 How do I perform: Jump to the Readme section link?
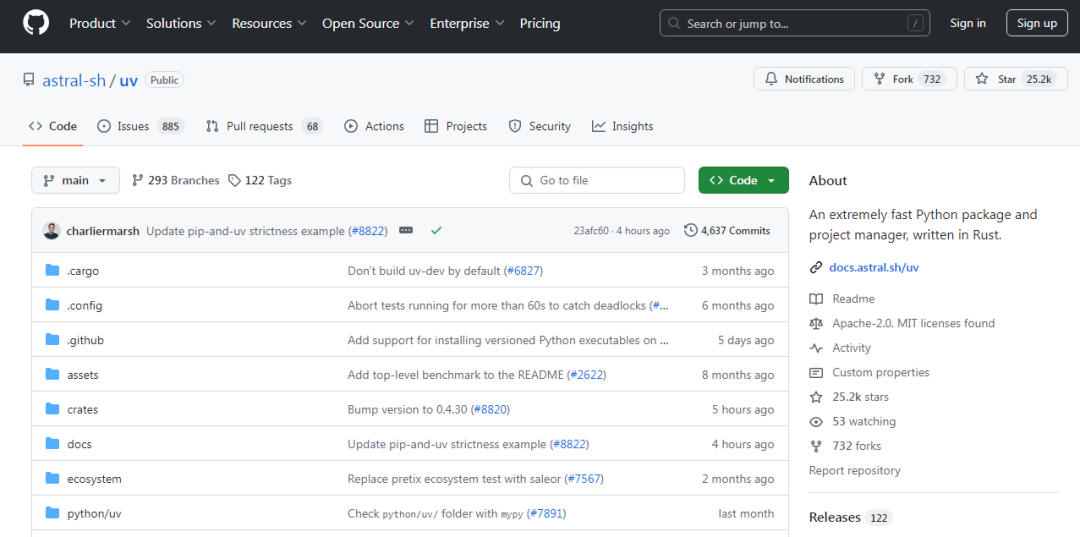(853, 299)
